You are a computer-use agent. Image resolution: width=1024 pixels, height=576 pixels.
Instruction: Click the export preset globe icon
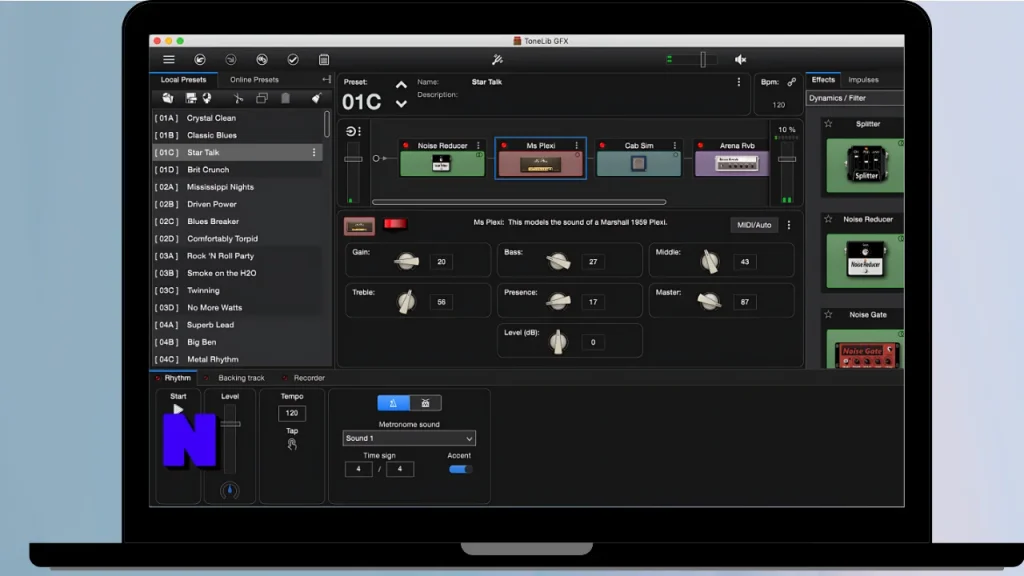click(207, 98)
